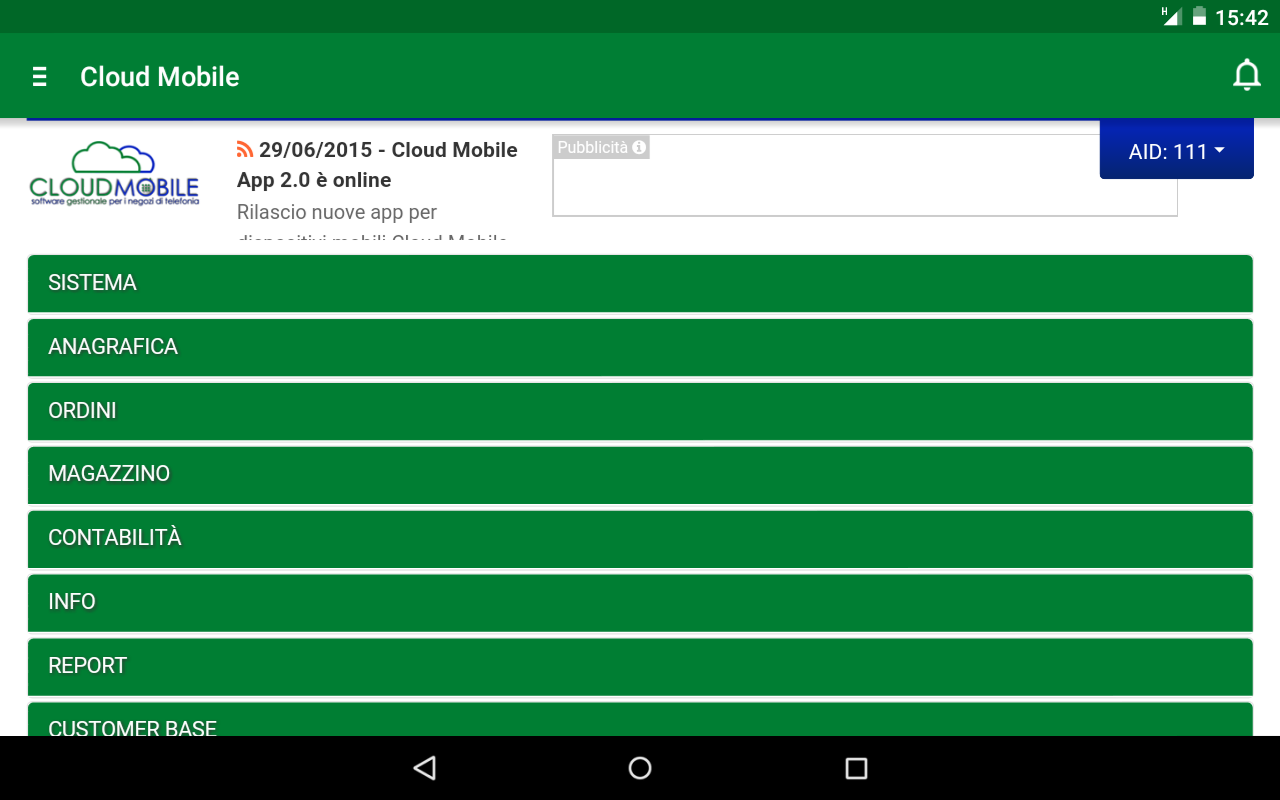Expand the REPORT section

[x=640, y=667]
